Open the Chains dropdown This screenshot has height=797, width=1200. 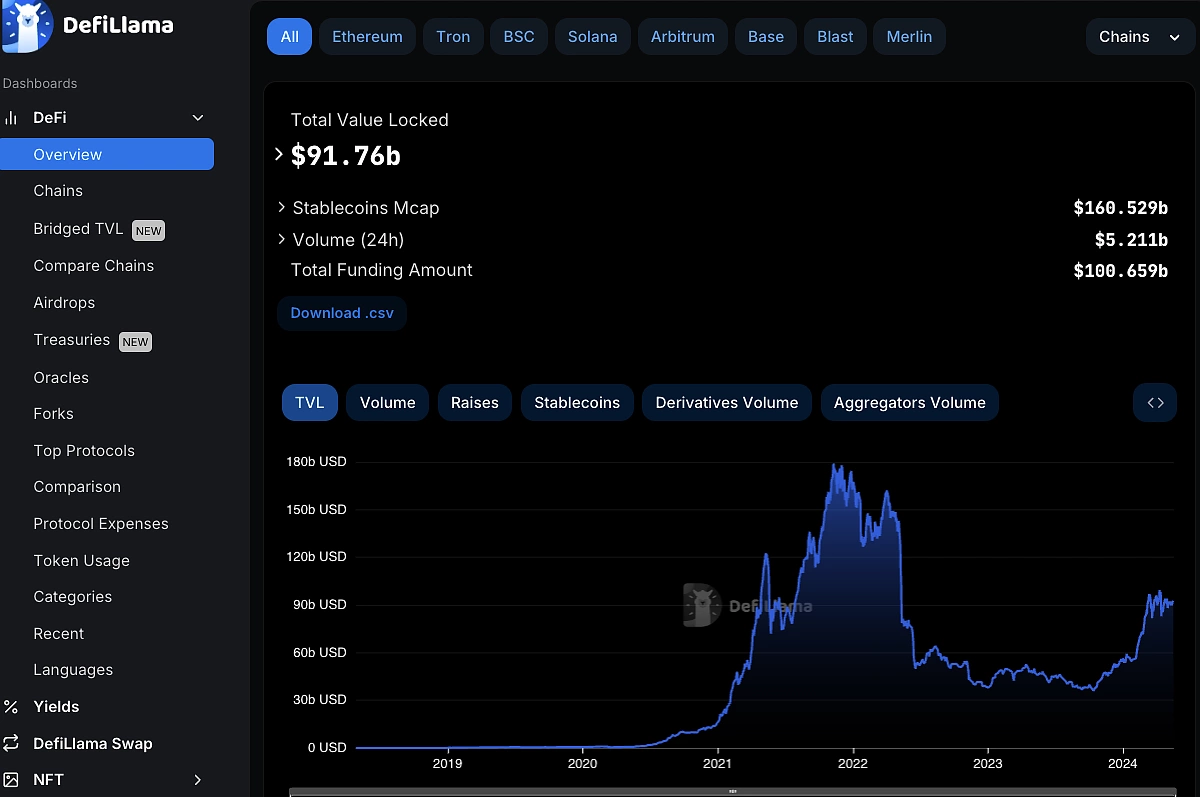[x=1140, y=37]
